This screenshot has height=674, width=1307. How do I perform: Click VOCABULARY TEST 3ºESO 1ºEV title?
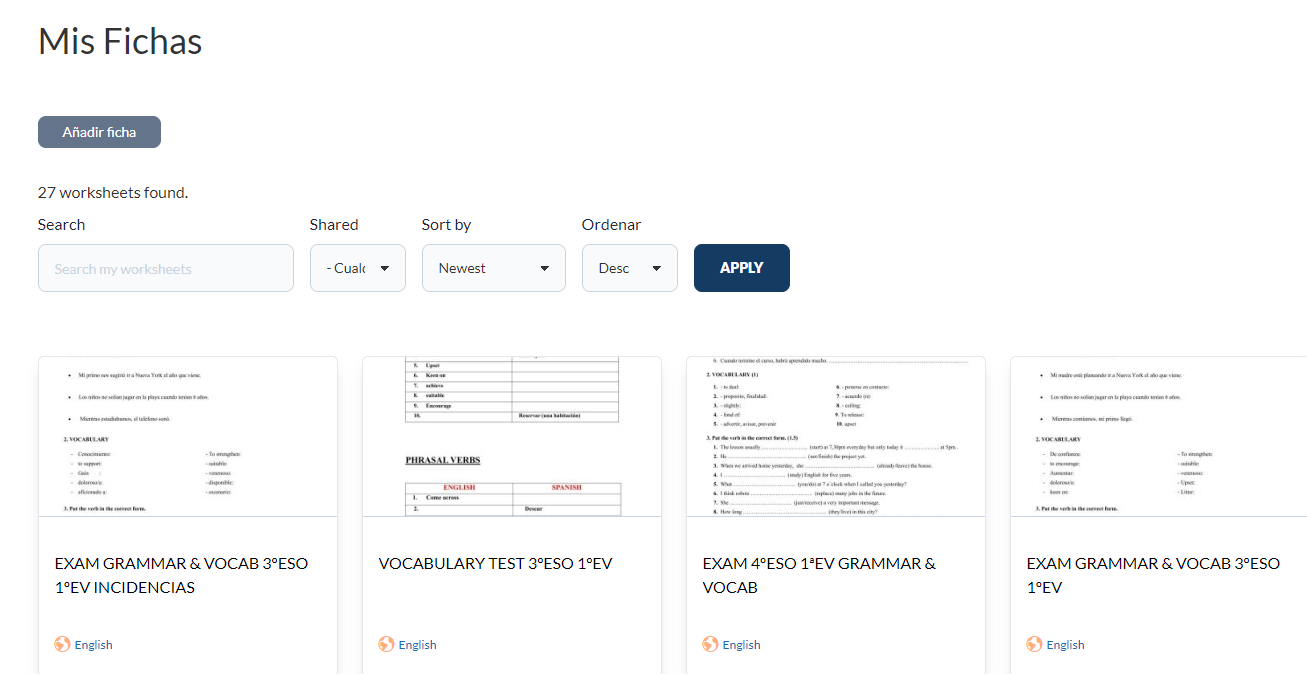coord(495,564)
